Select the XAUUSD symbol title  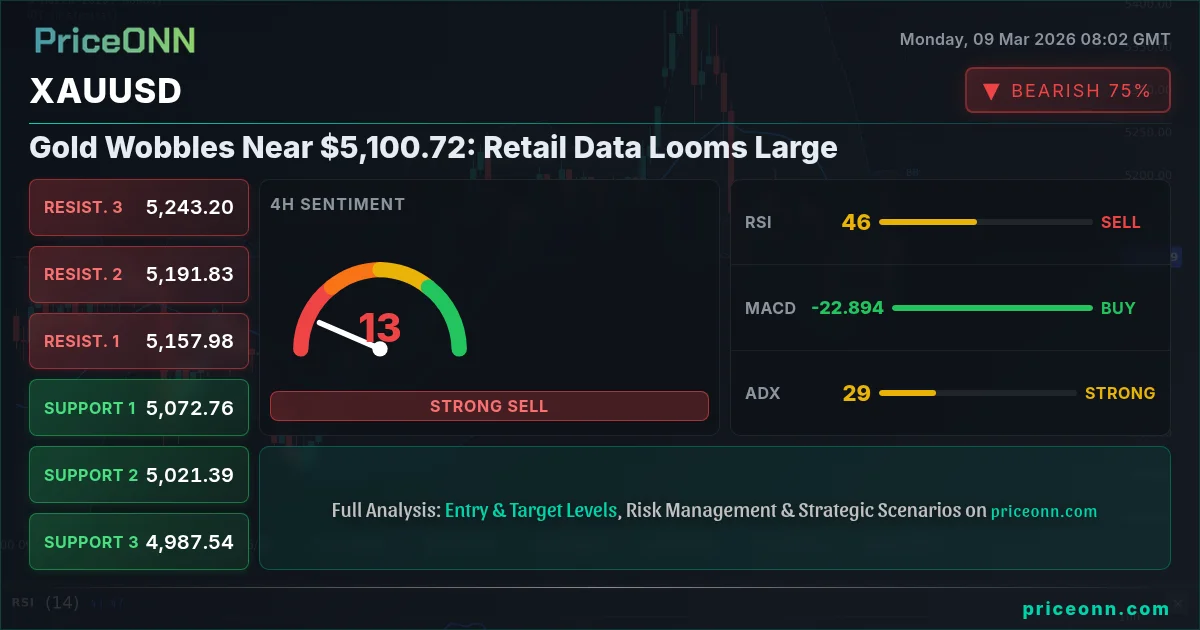point(106,91)
